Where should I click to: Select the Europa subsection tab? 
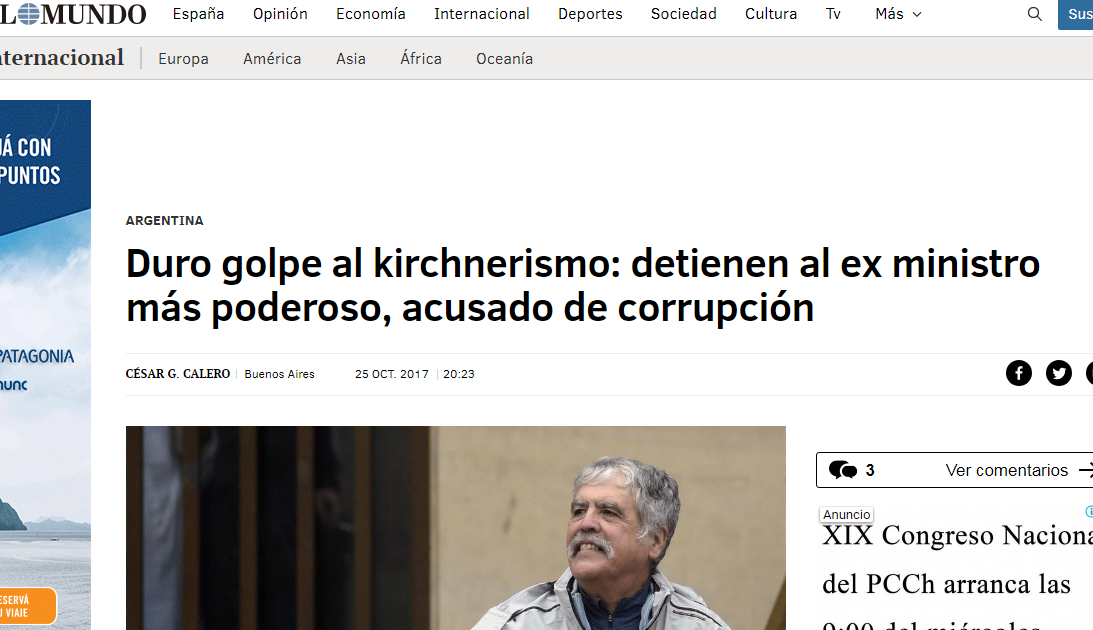183,59
